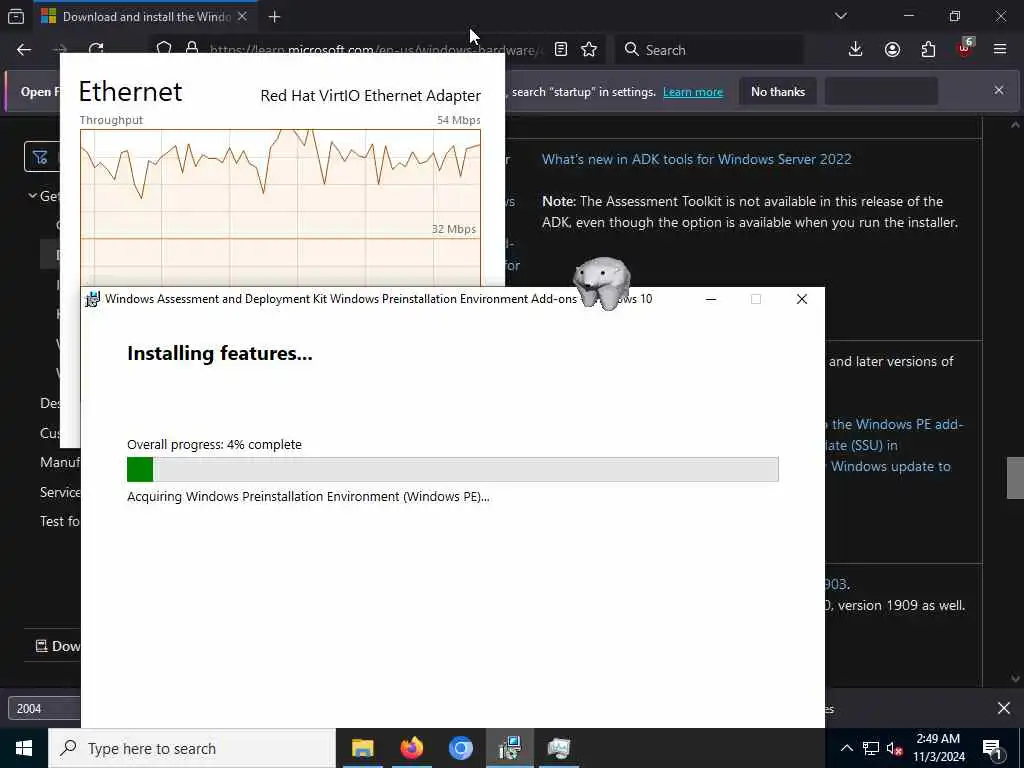Screen dimensions: 1024x768
Task: Click the Firefox Search box
Action: pos(709,50)
